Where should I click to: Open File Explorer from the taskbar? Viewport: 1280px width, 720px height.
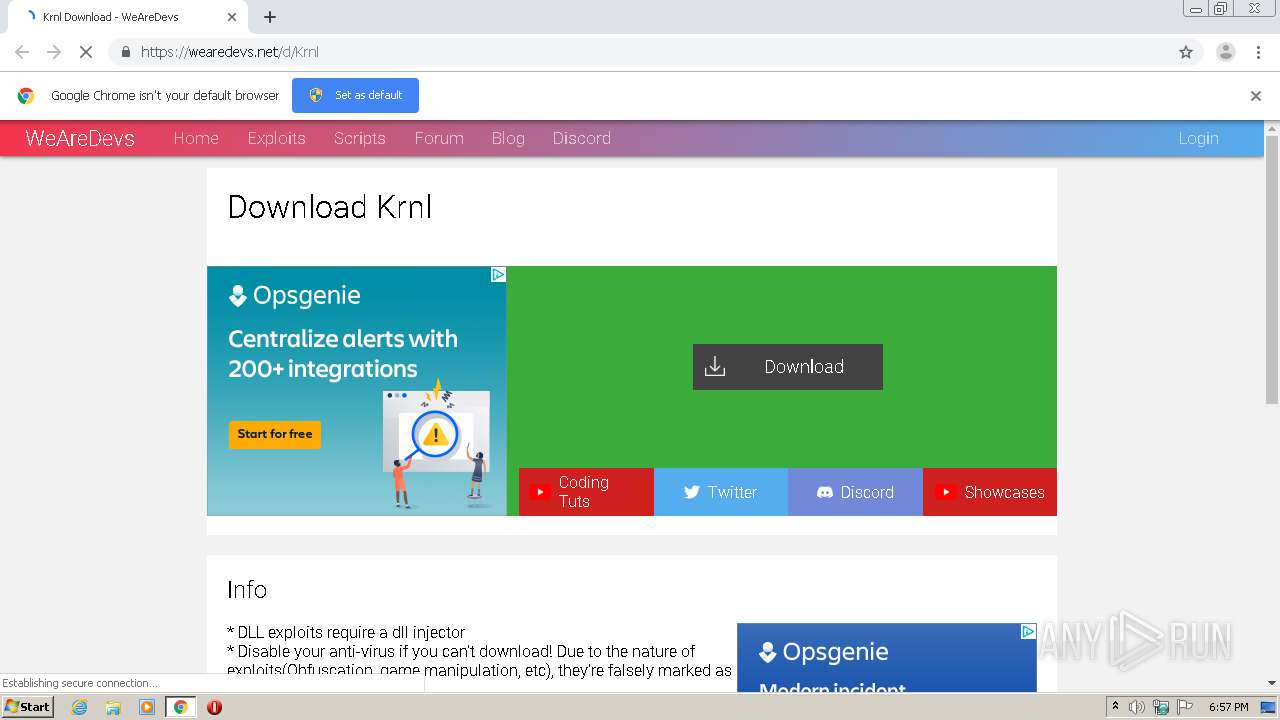(x=113, y=707)
